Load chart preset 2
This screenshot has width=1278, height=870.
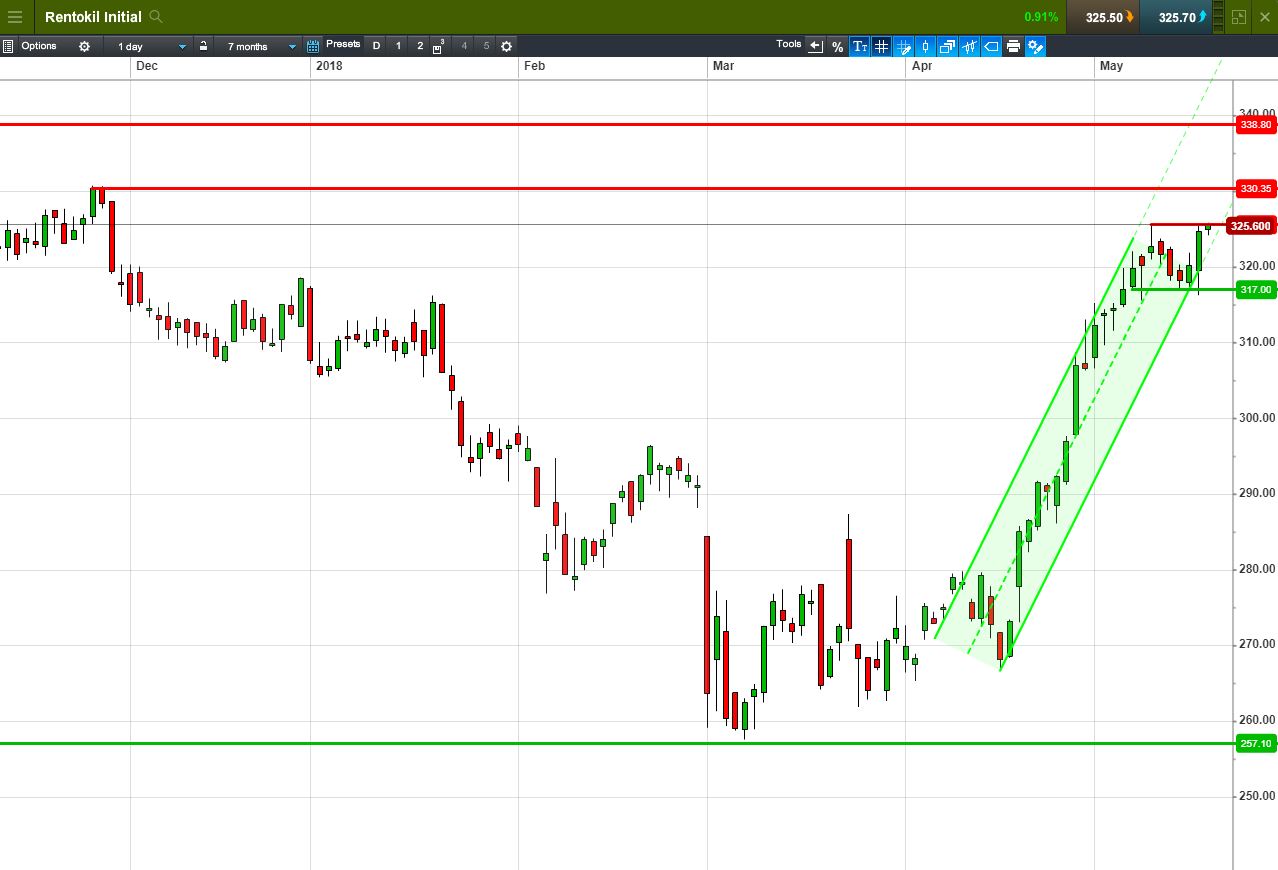420,46
